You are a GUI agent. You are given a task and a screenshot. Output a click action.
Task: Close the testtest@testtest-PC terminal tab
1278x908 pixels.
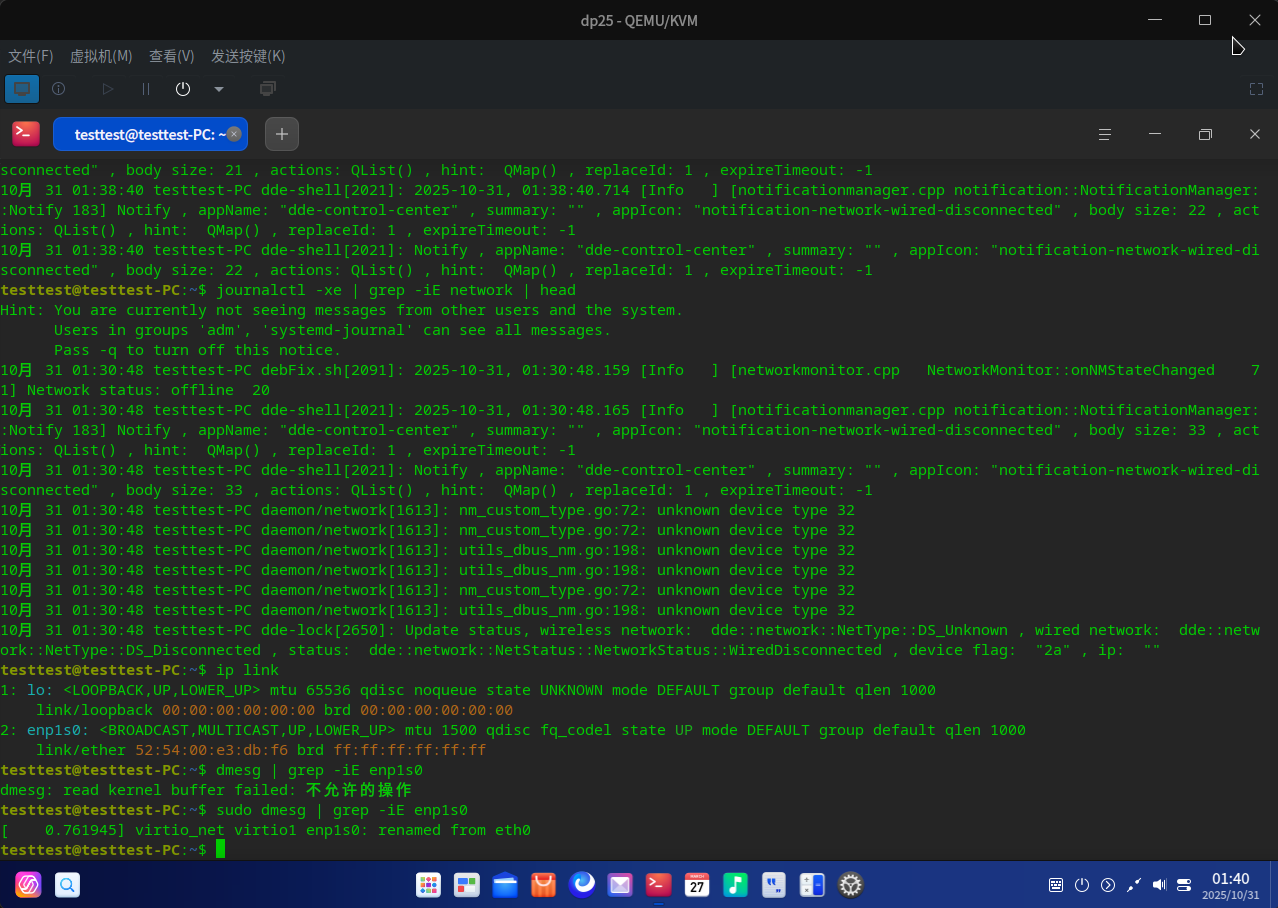point(234,134)
